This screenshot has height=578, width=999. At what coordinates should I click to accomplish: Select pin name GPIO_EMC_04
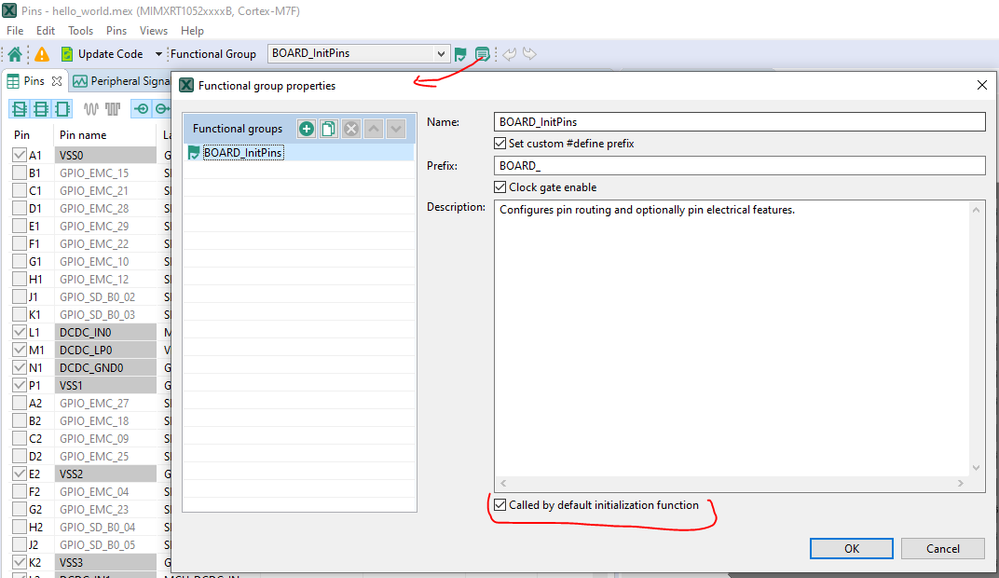tap(94, 492)
